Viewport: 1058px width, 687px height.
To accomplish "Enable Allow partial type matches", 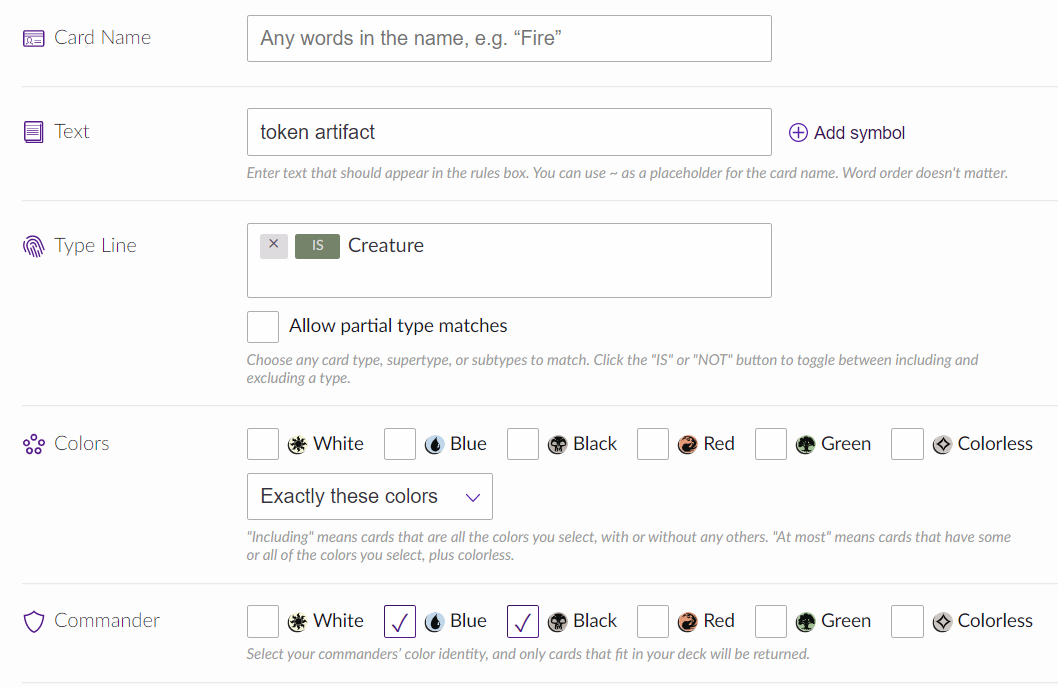I will click(263, 327).
